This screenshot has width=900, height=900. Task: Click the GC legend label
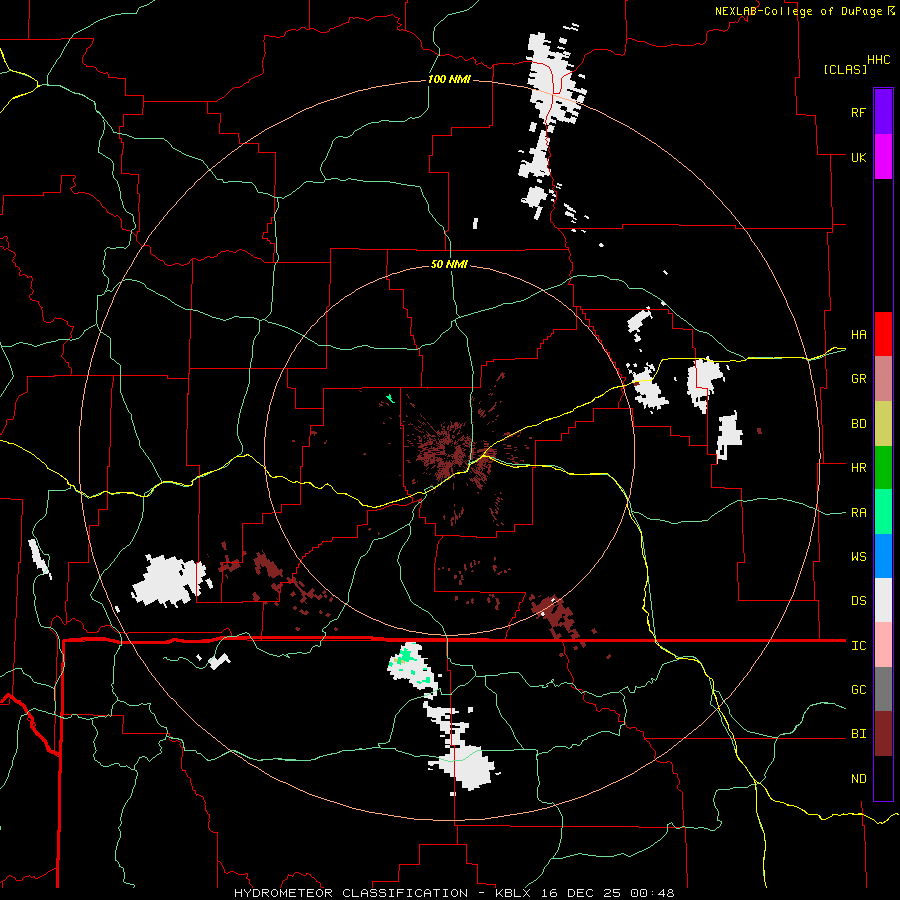click(x=858, y=690)
